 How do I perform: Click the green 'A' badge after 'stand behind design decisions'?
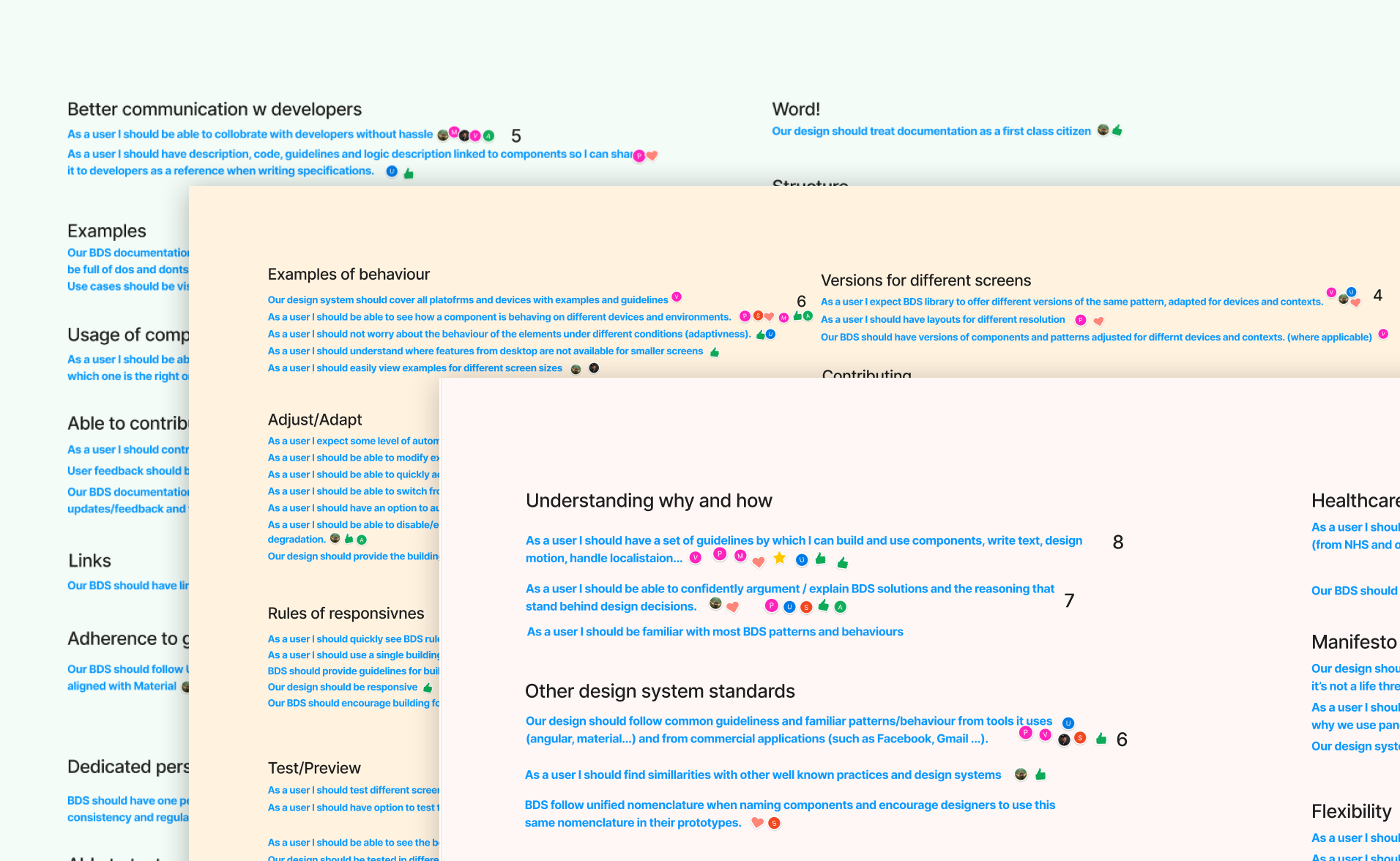[x=841, y=606]
